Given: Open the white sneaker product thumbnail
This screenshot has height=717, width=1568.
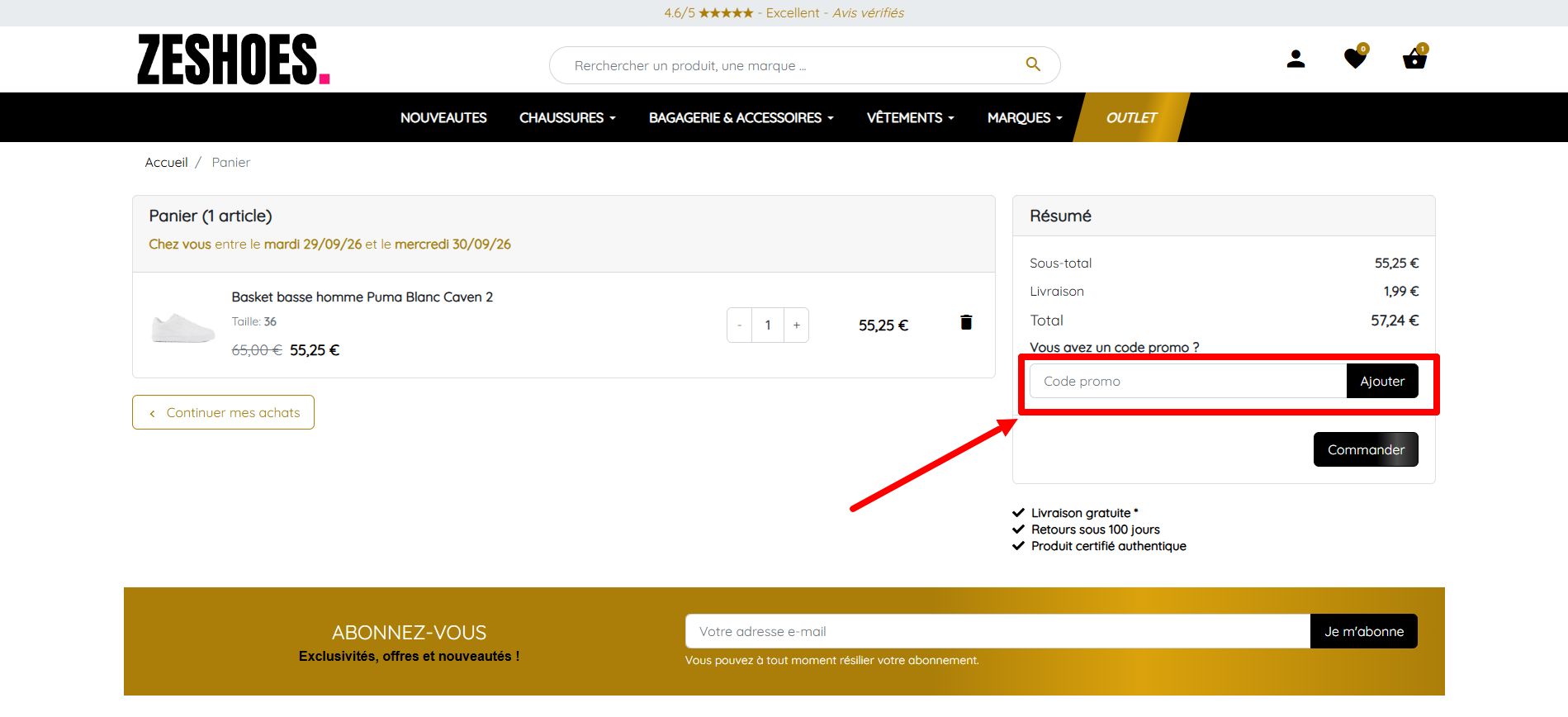Looking at the screenshot, I should tap(183, 328).
